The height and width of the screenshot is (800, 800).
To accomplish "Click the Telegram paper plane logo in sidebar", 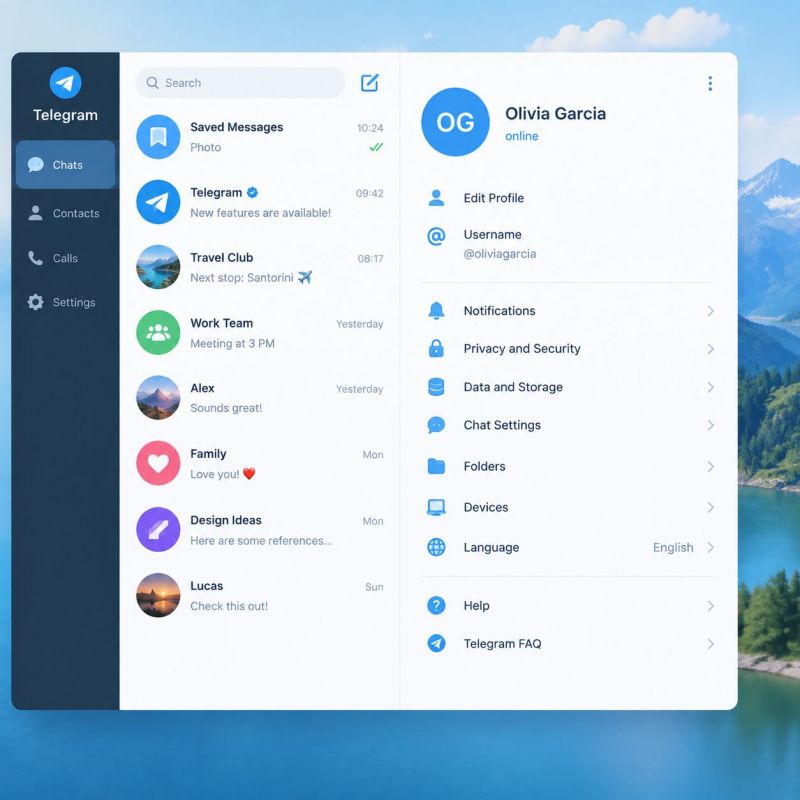I will (65, 83).
